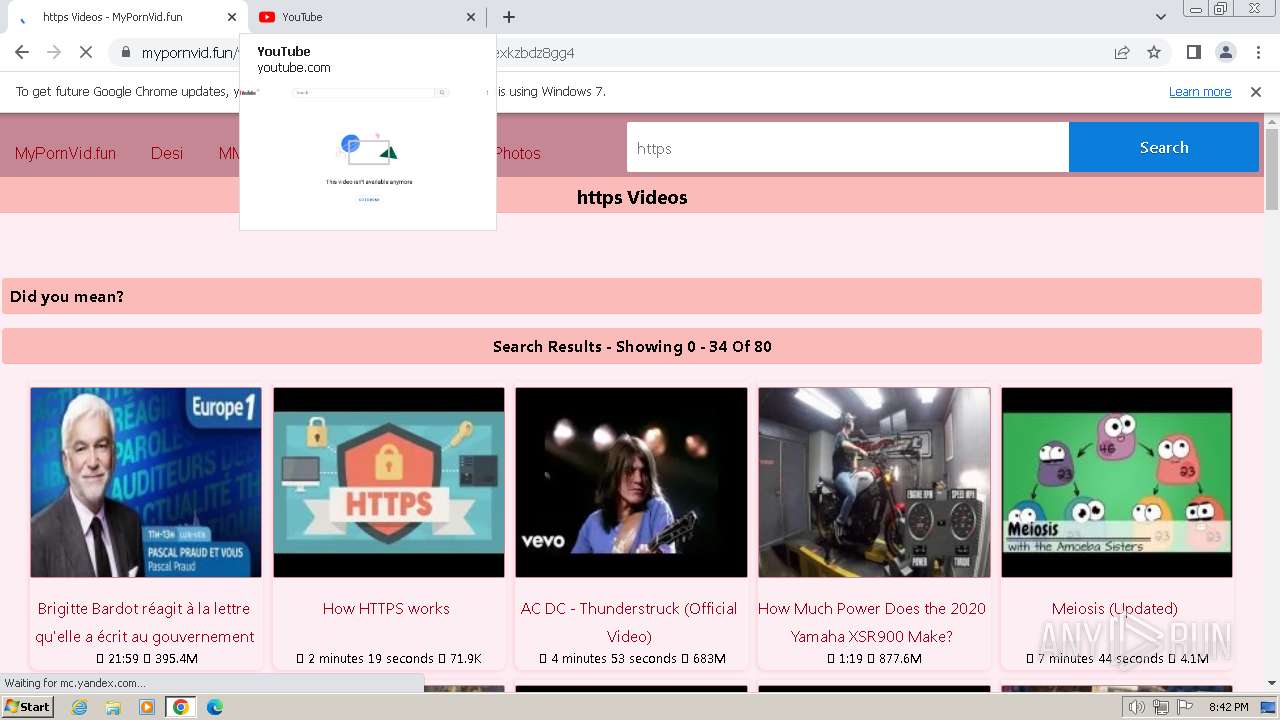Dismiss the Chrome update notification bar
Image resolution: width=1280 pixels, height=720 pixels.
(x=1256, y=92)
